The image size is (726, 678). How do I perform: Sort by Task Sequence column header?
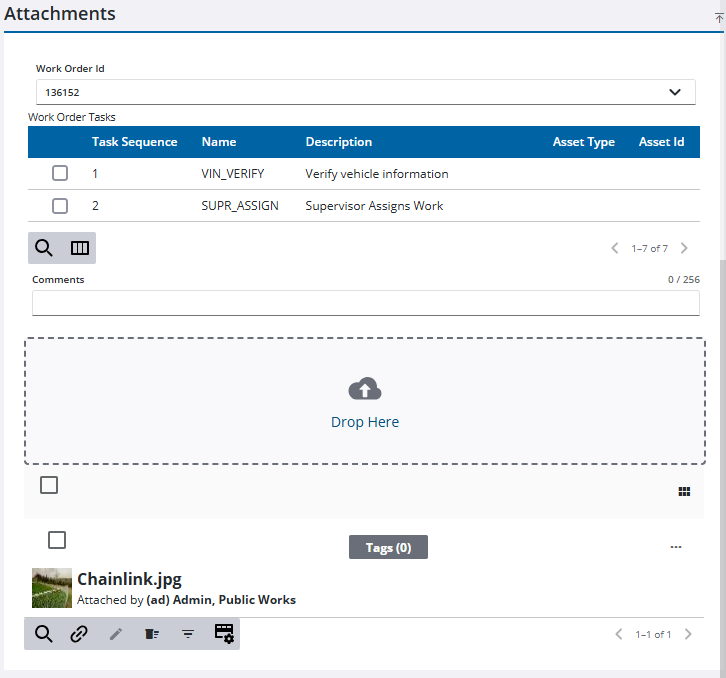134,142
